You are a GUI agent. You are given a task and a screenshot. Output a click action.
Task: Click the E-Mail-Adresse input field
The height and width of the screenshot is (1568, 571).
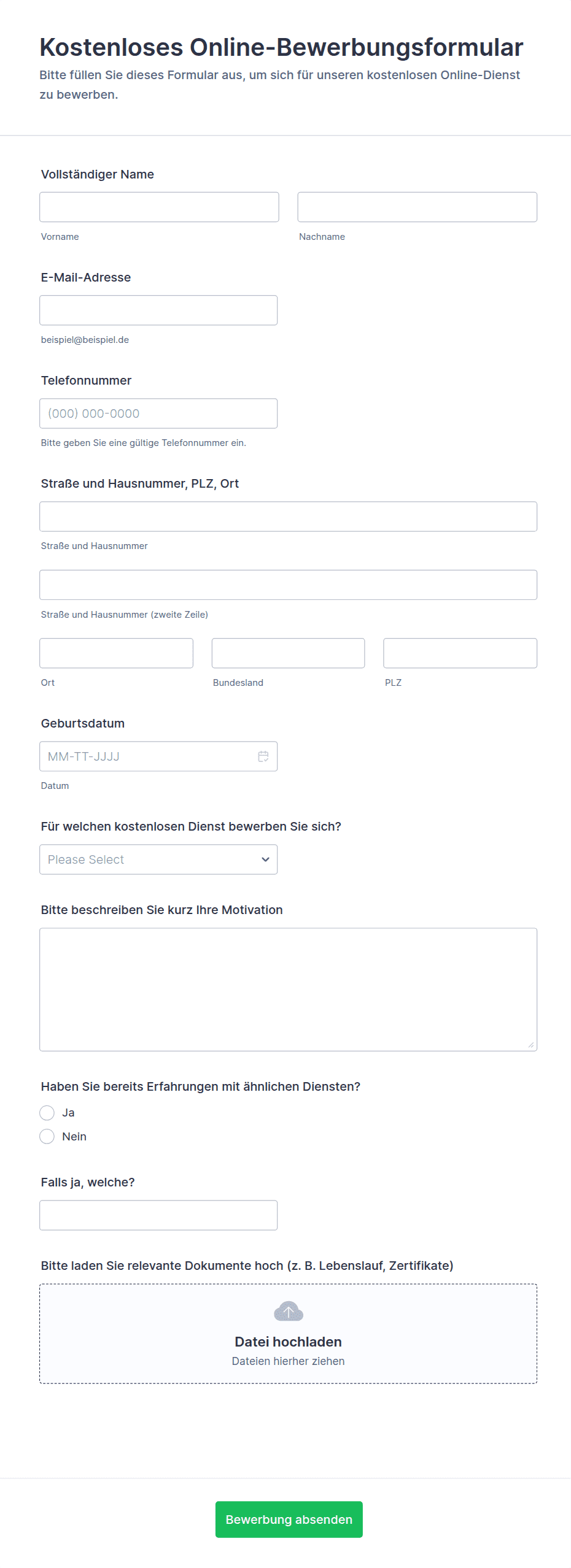(x=158, y=310)
